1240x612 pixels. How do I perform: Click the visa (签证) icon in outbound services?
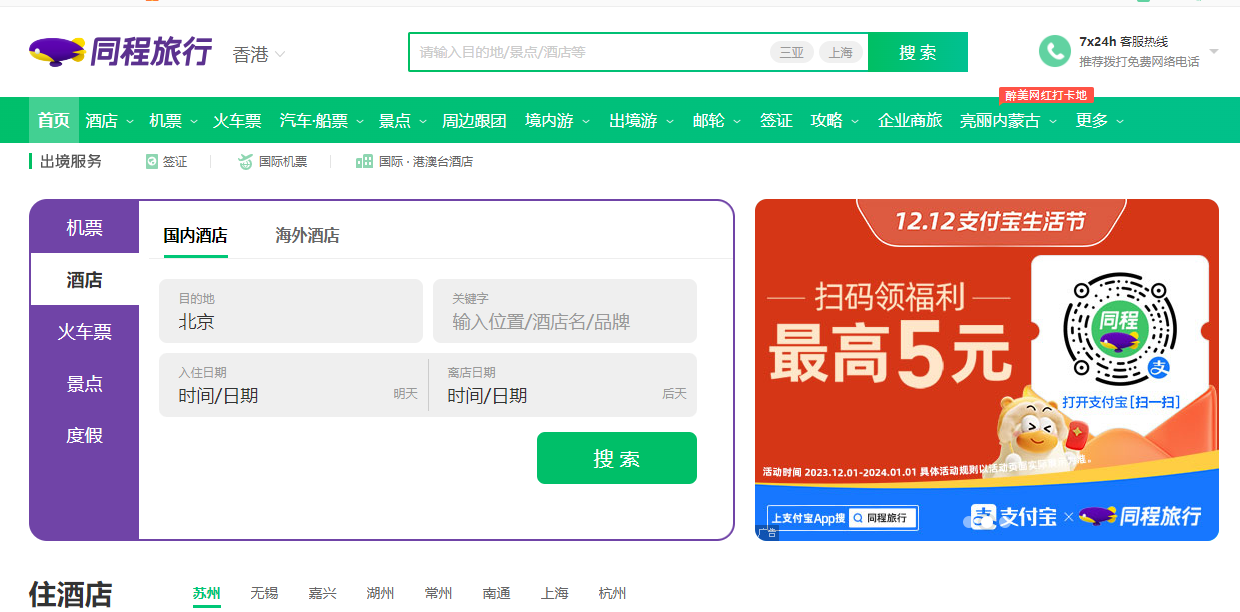[x=152, y=161]
